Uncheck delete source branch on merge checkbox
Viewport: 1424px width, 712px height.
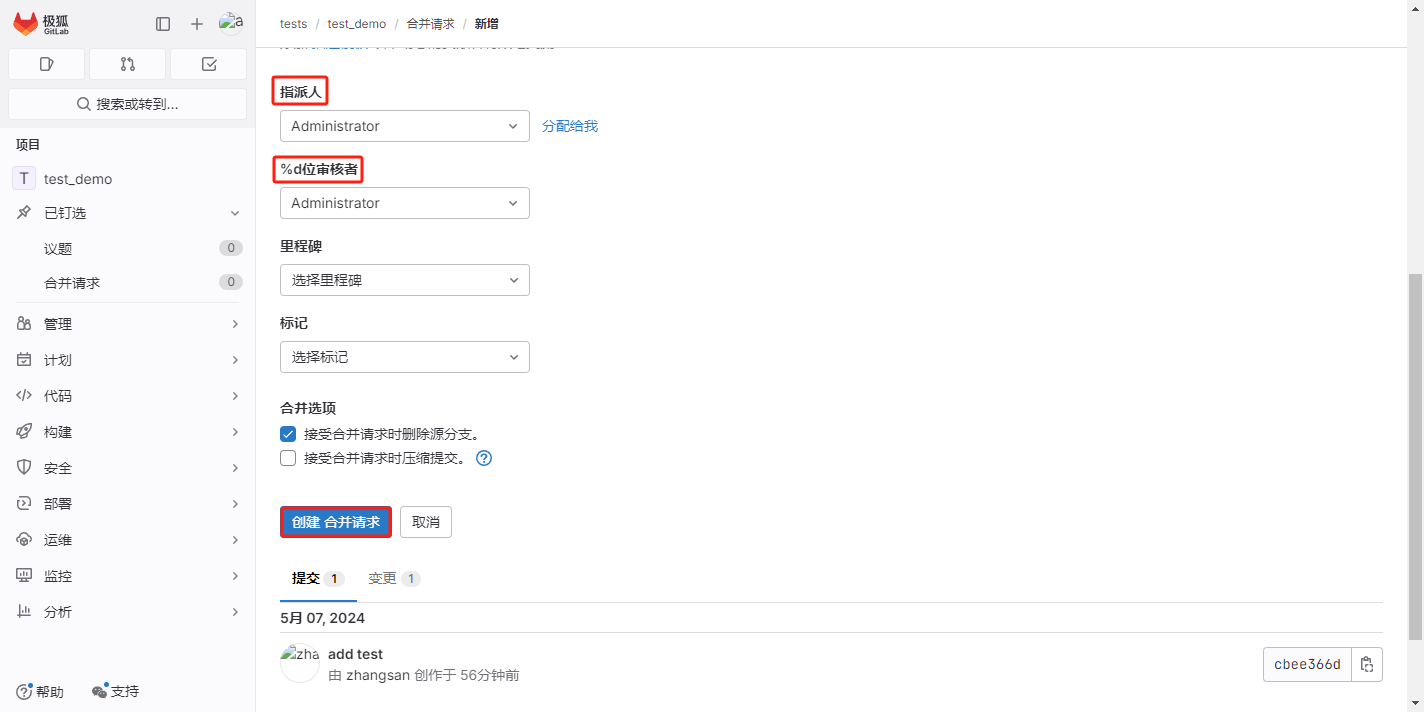(x=288, y=434)
